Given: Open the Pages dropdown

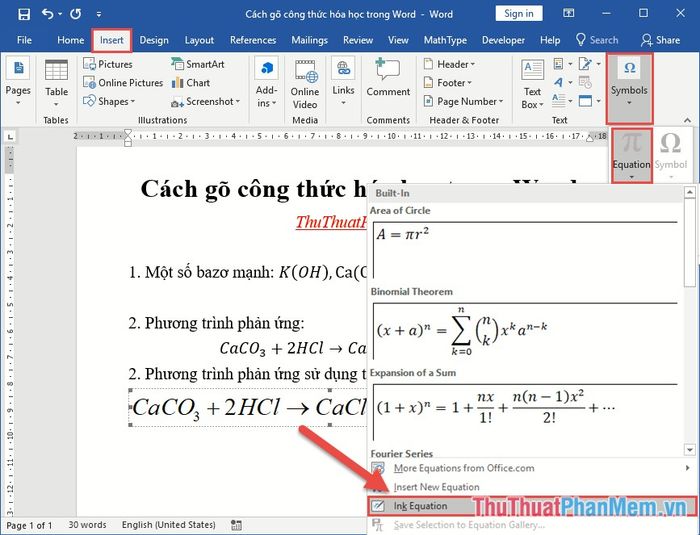Looking at the screenshot, I should coord(18,83).
